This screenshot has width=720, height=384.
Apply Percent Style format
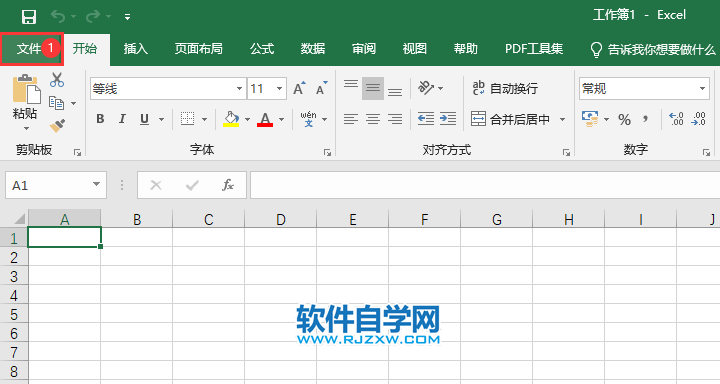624,120
